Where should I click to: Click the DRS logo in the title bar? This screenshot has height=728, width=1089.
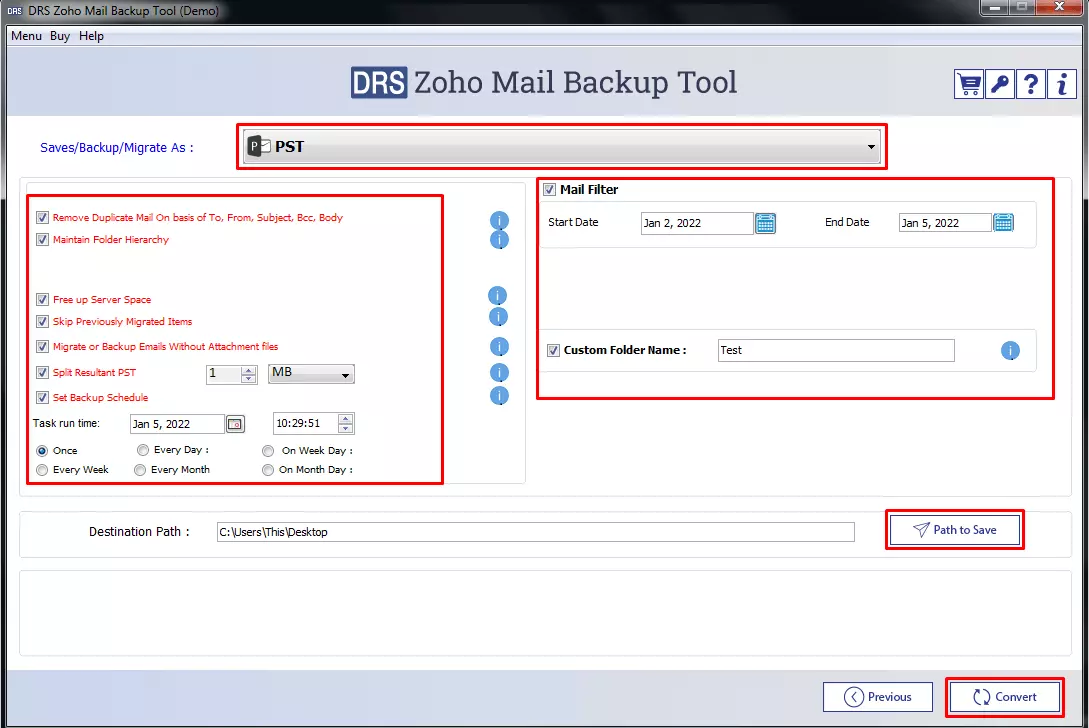pyautogui.click(x=15, y=11)
